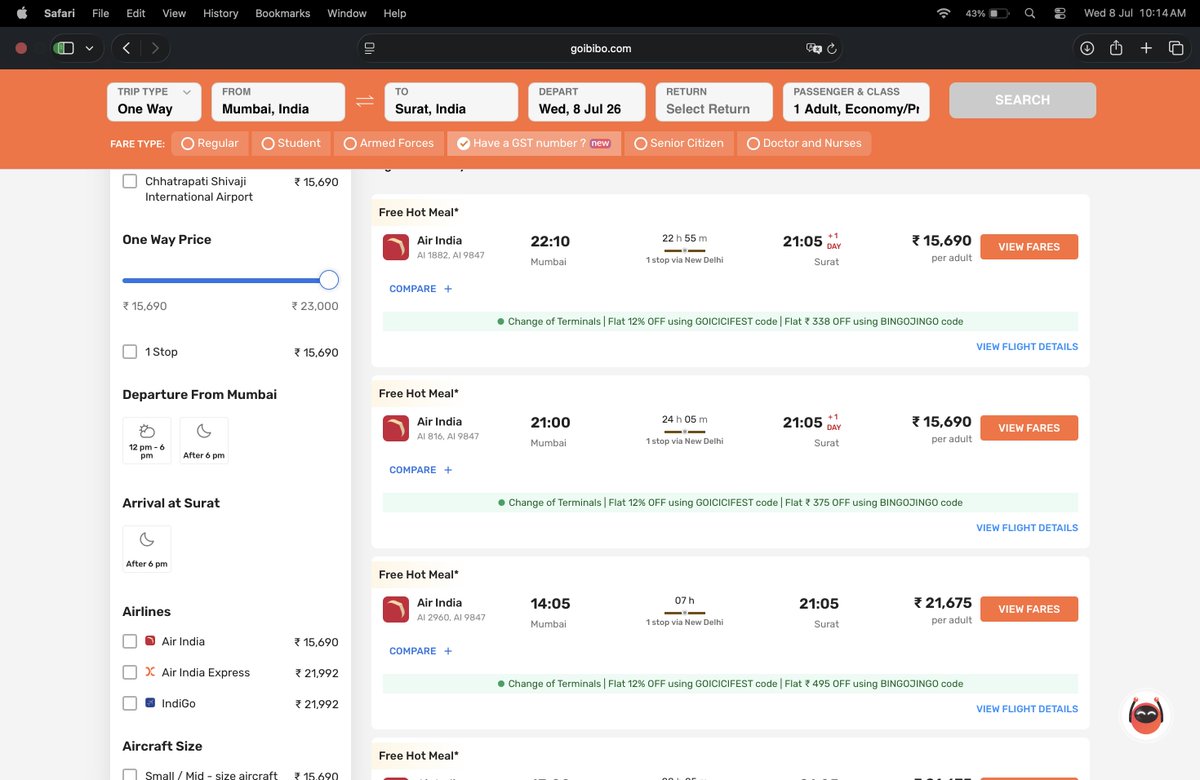Select After 6 pm departure from Mumbai
The height and width of the screenshot is (780, 1200).
tap(204, 440)
